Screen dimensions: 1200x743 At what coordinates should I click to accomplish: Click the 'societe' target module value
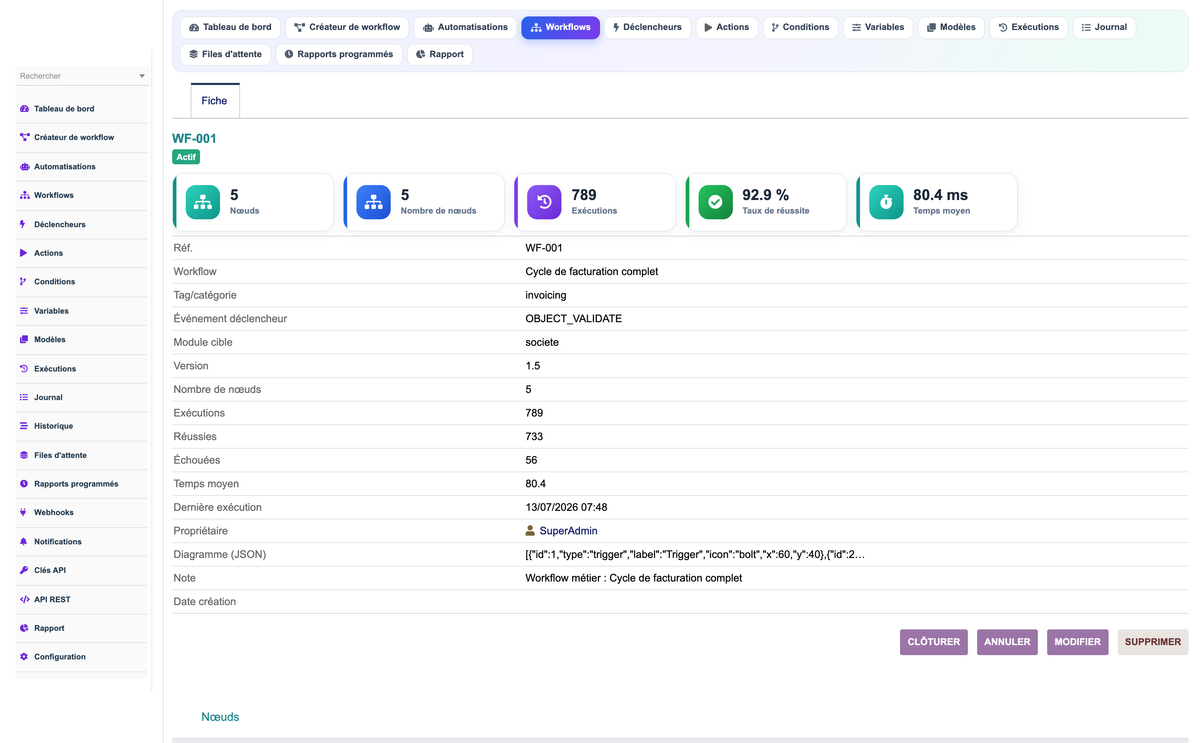pos(542,342)
